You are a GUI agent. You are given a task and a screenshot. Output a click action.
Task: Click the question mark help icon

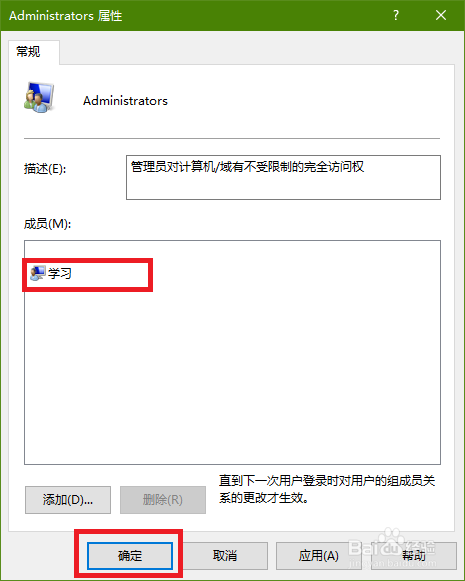pyautogui.click(x=396, y=15)
